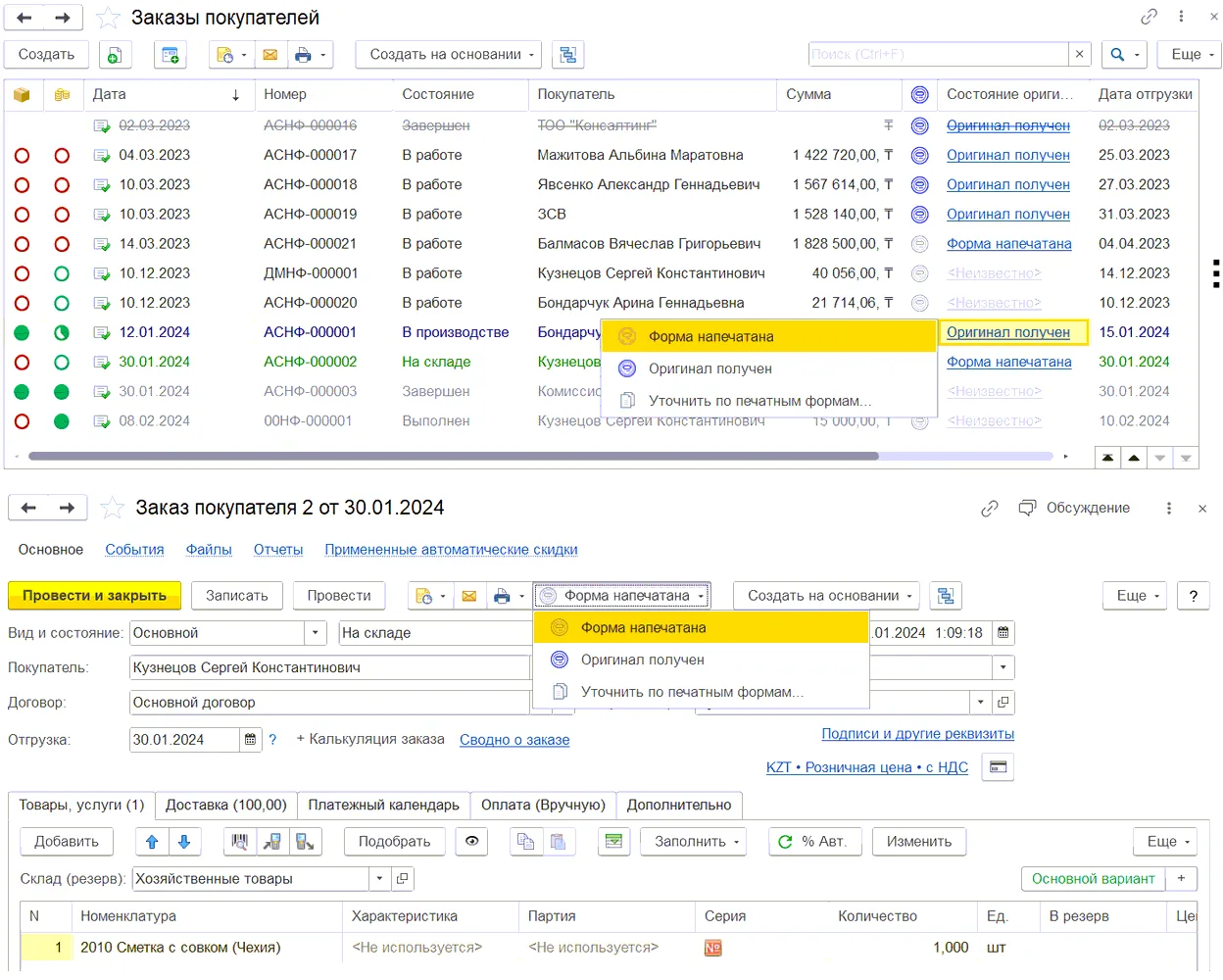1223x980 pixels.
Task: Click the link icon in Заказы покупателей header
Action: tap(1150, 17)
